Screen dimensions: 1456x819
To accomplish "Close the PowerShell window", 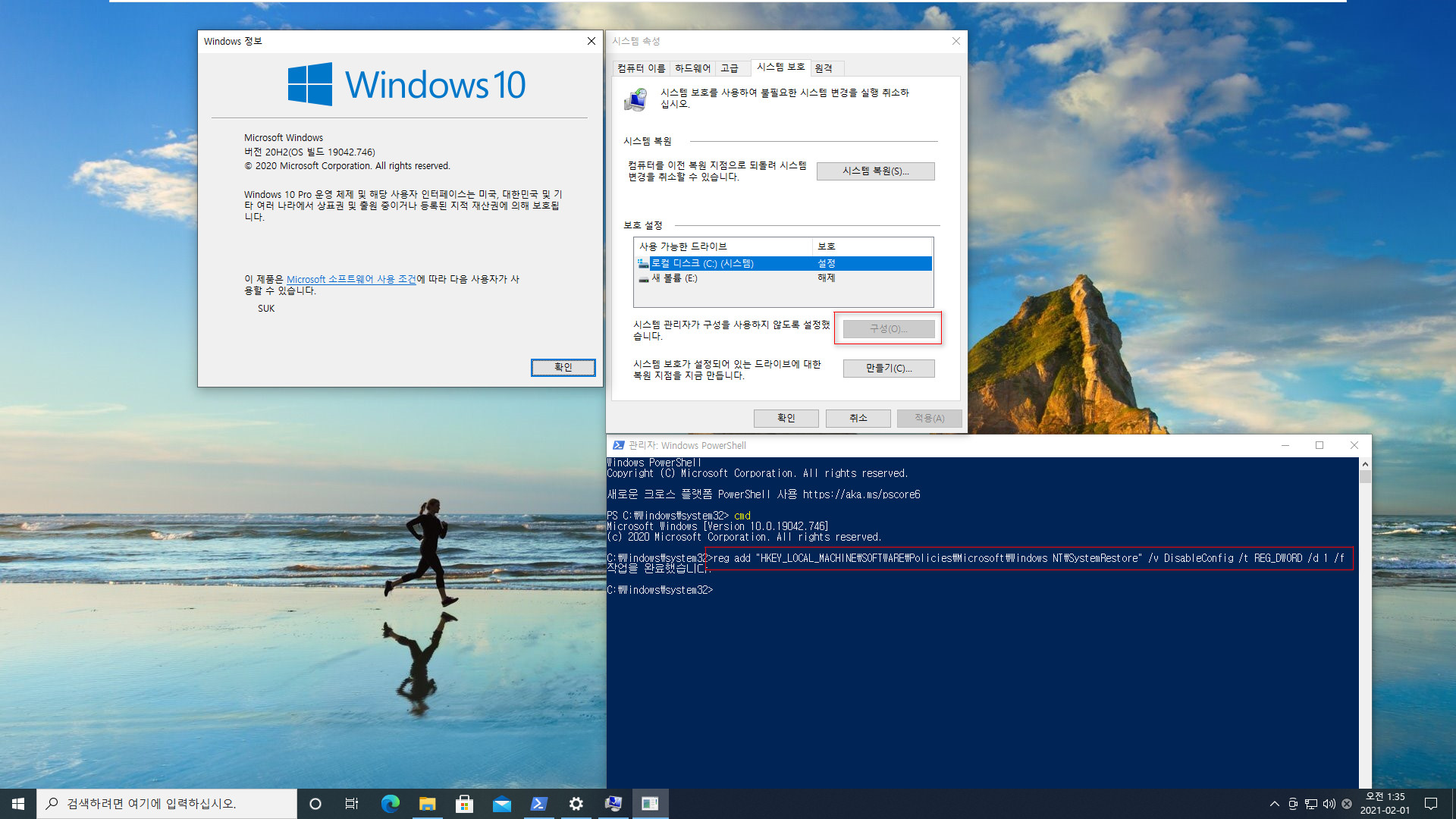I will (1354, 445).
